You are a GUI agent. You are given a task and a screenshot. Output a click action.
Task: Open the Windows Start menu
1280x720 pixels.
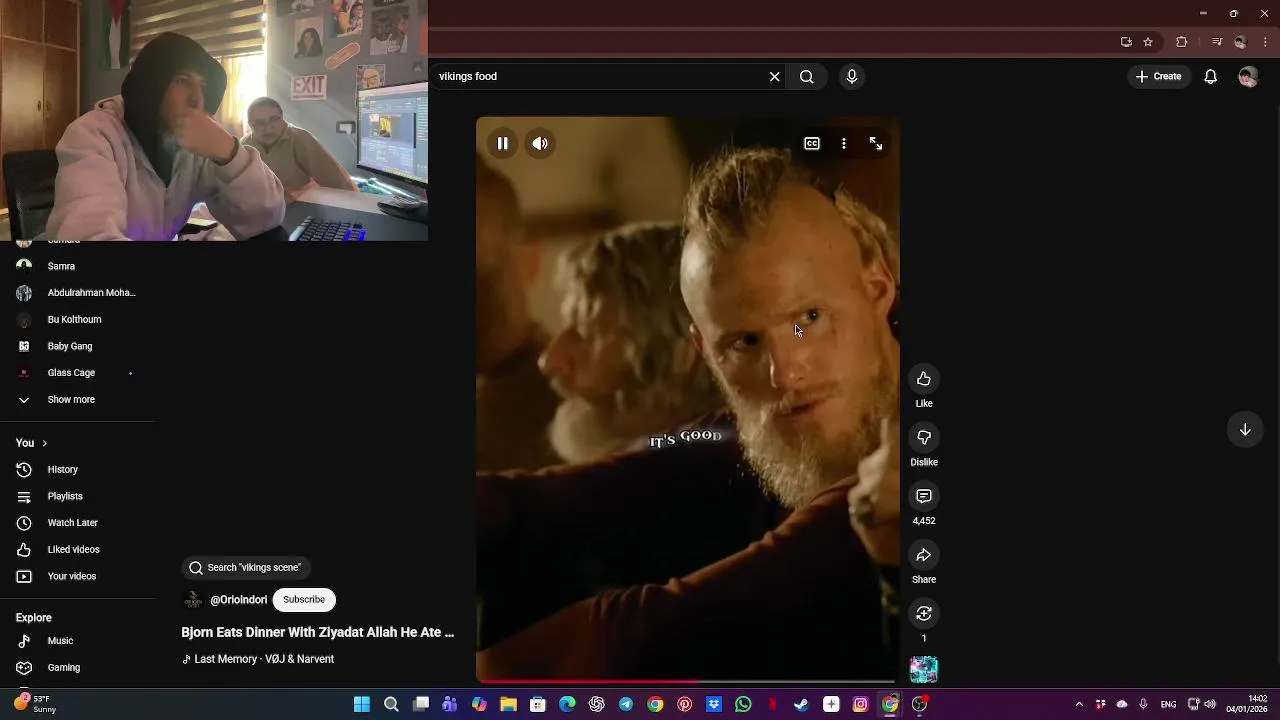[x=362, y=704]
